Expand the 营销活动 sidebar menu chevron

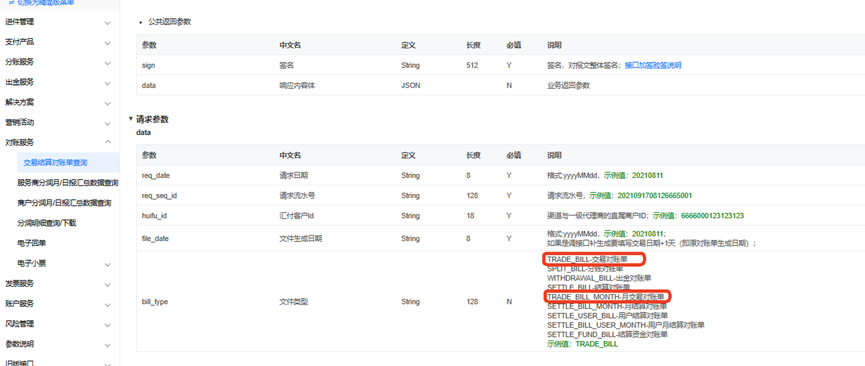[x=108, y=123]
